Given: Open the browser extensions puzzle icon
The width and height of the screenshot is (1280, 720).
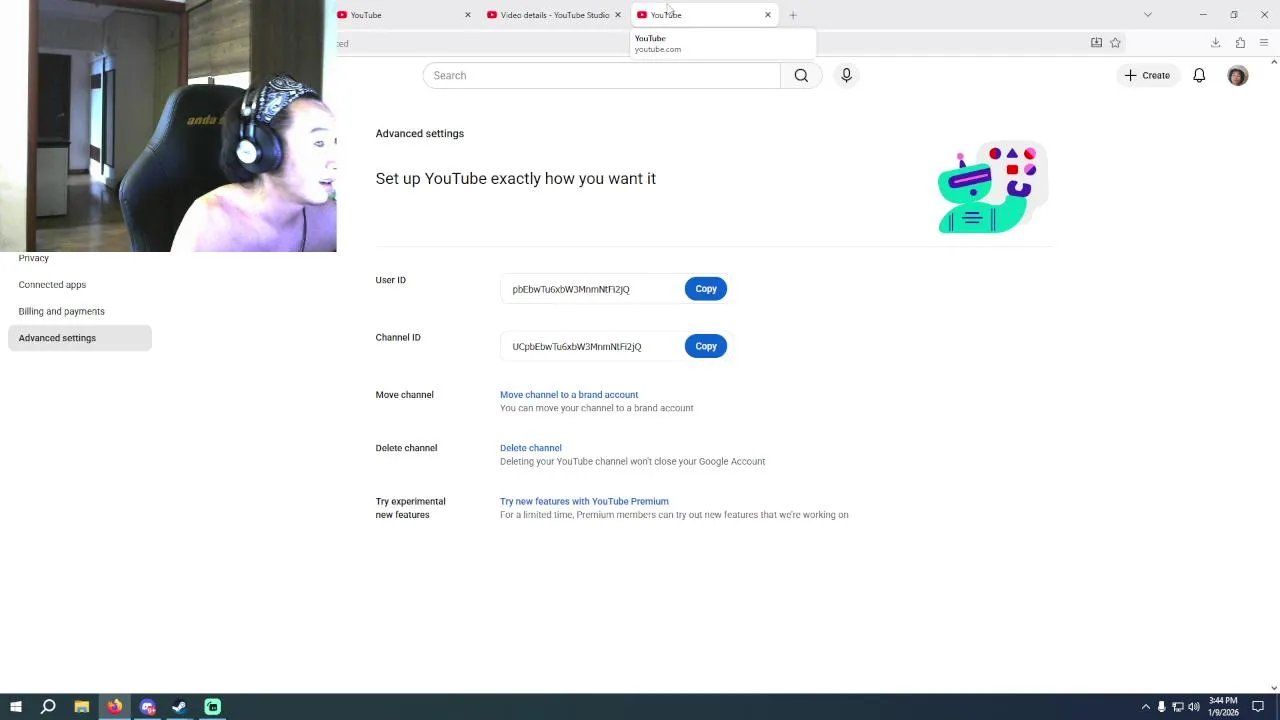Looking at the screenshot, I should [1240, 43].
